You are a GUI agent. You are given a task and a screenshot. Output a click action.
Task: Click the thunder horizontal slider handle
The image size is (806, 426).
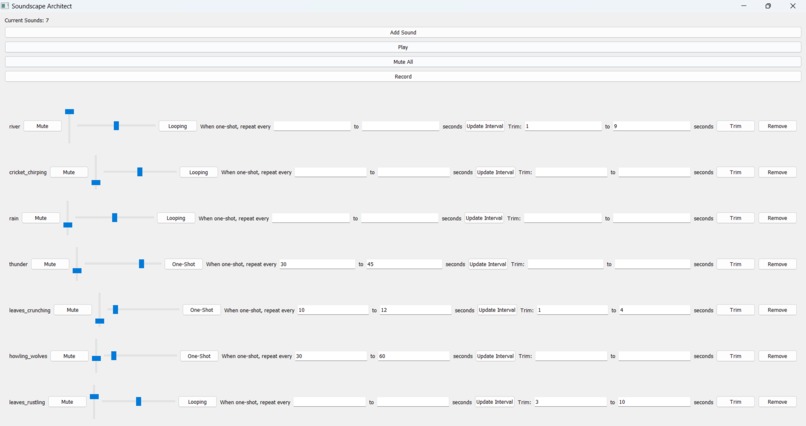coord(141,264)
